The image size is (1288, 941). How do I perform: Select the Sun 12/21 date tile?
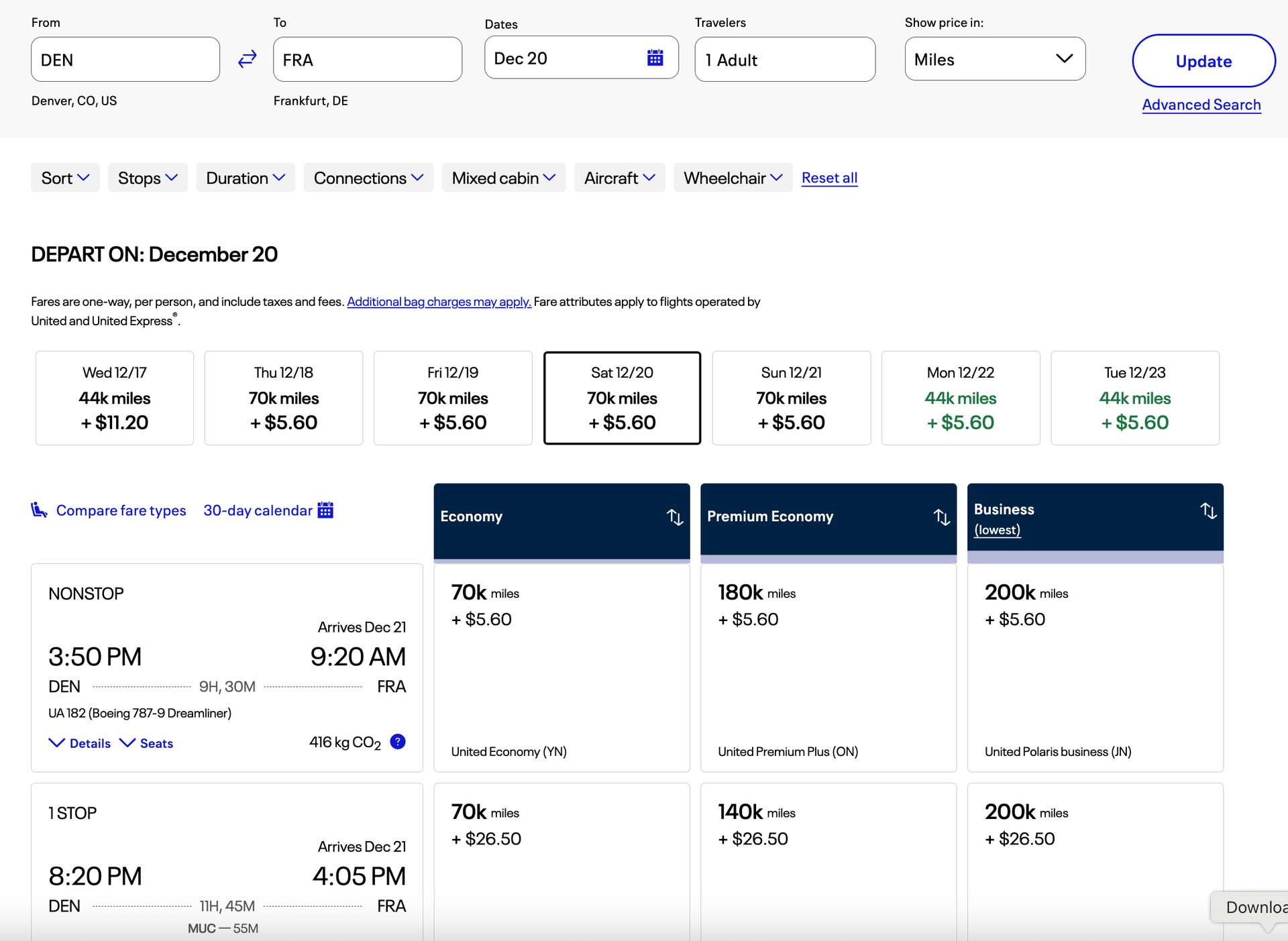tap(791, 397)
